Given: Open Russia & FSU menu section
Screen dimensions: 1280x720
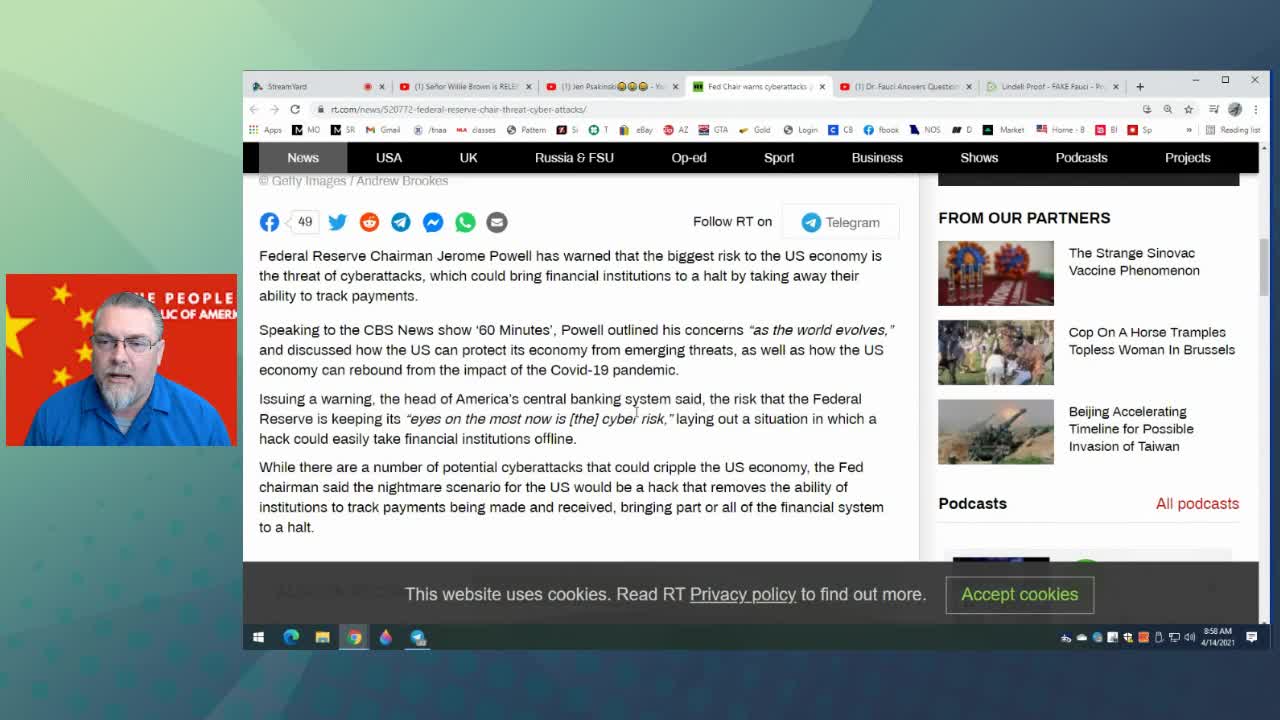Looking at the screenshot, I should (x=574, y=157).
